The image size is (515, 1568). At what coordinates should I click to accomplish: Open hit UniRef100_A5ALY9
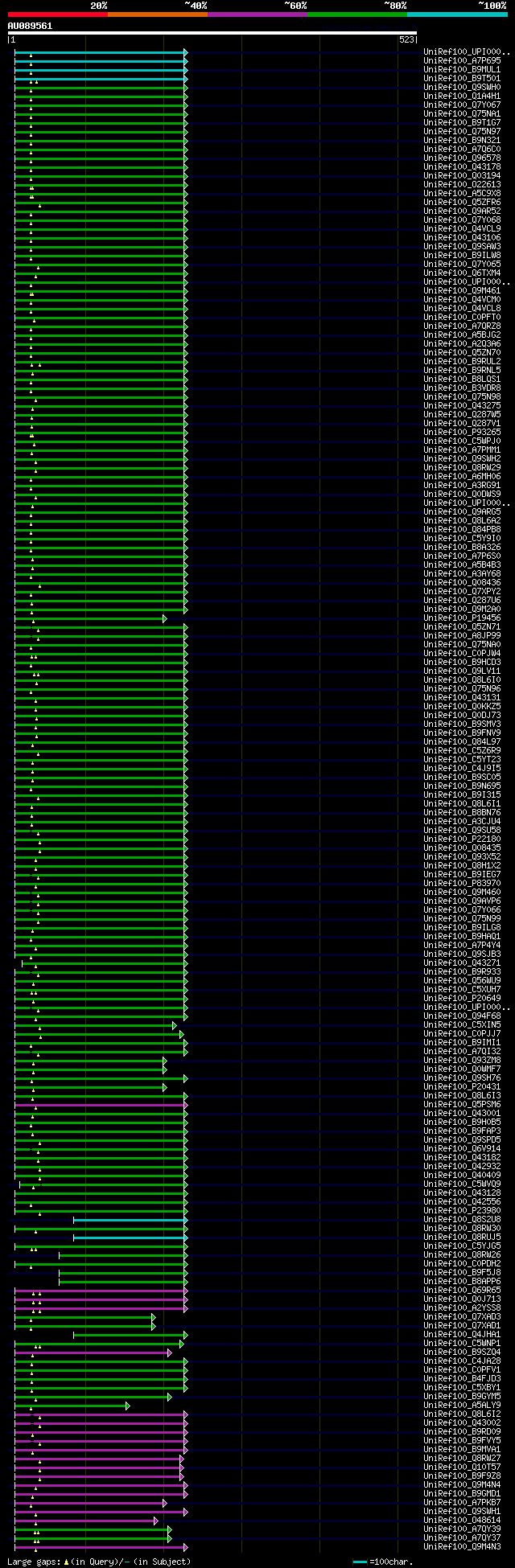(x=462, y=1405)
